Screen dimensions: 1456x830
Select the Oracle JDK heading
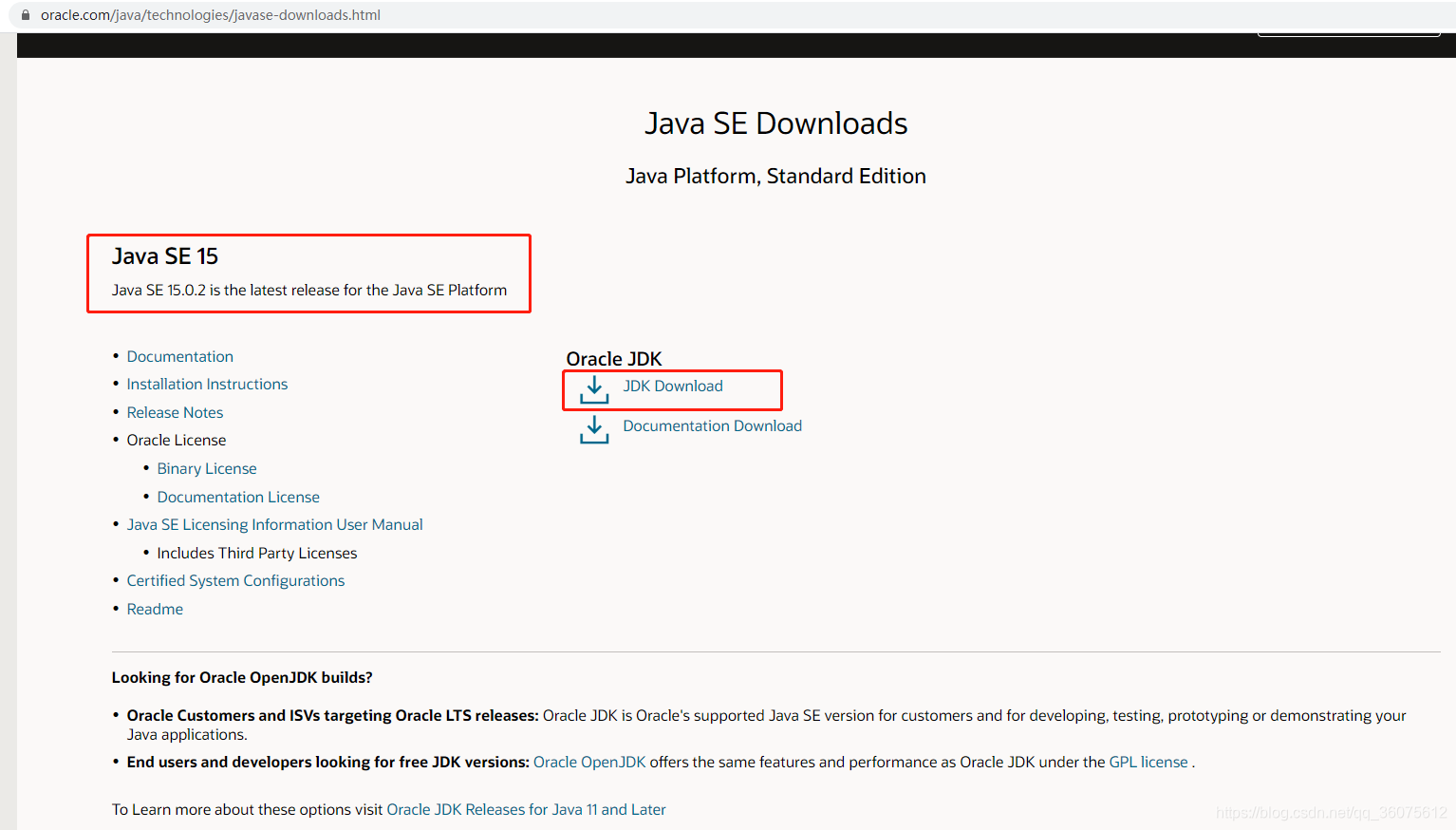[x=614, y=359]
